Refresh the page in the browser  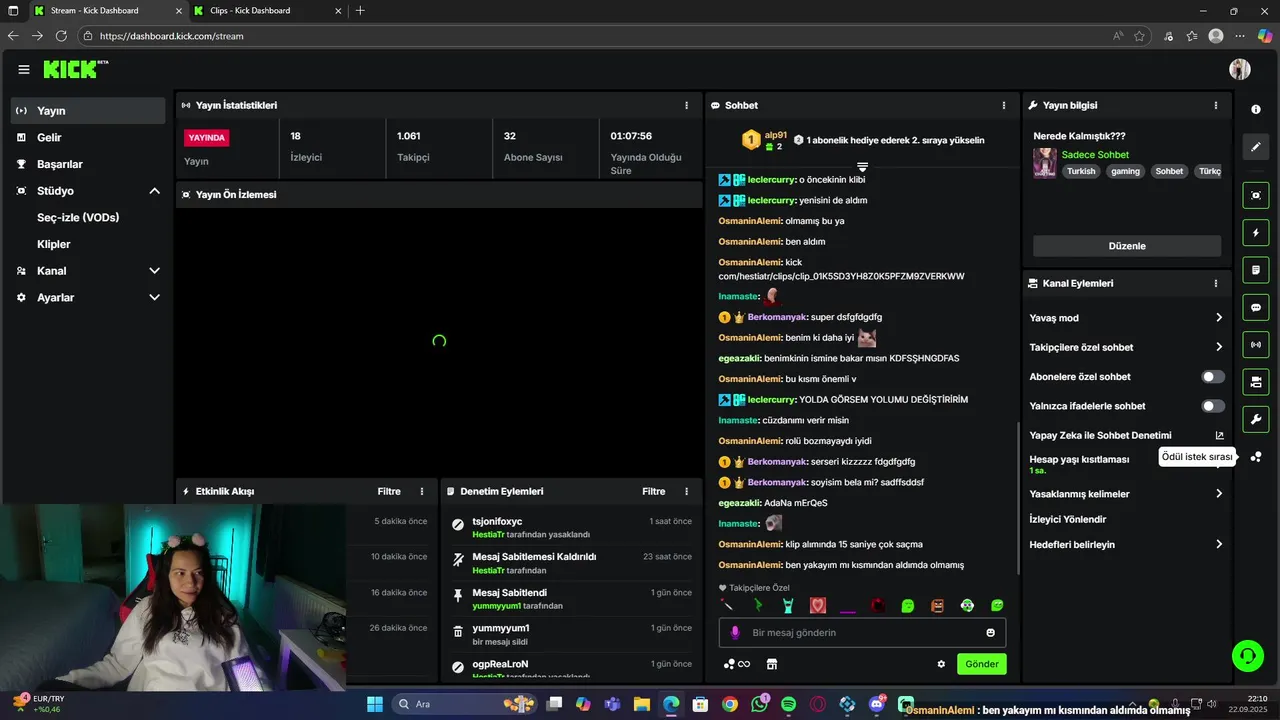click(x=61, y=36)
